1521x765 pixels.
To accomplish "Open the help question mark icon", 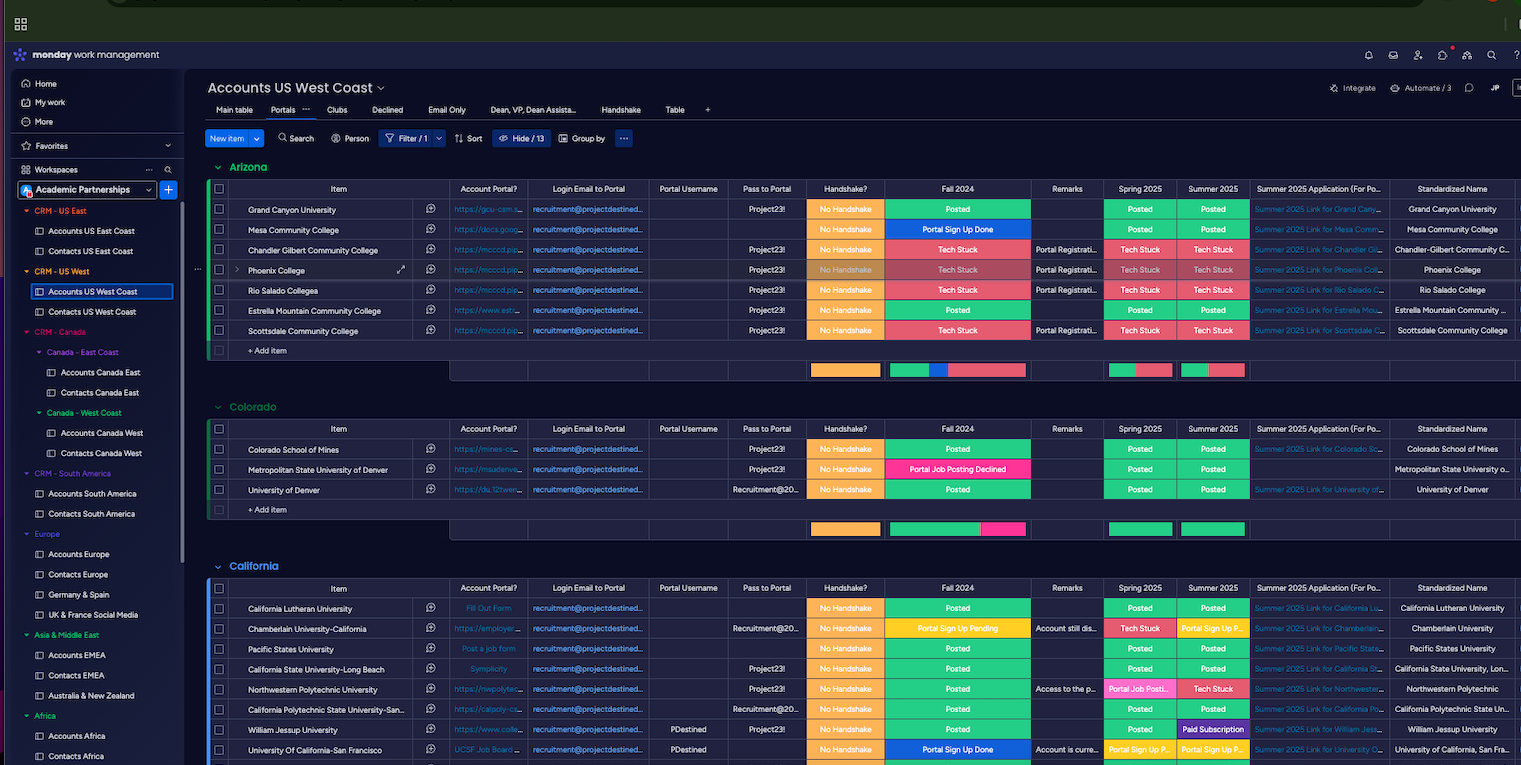I will (1516, 55).
